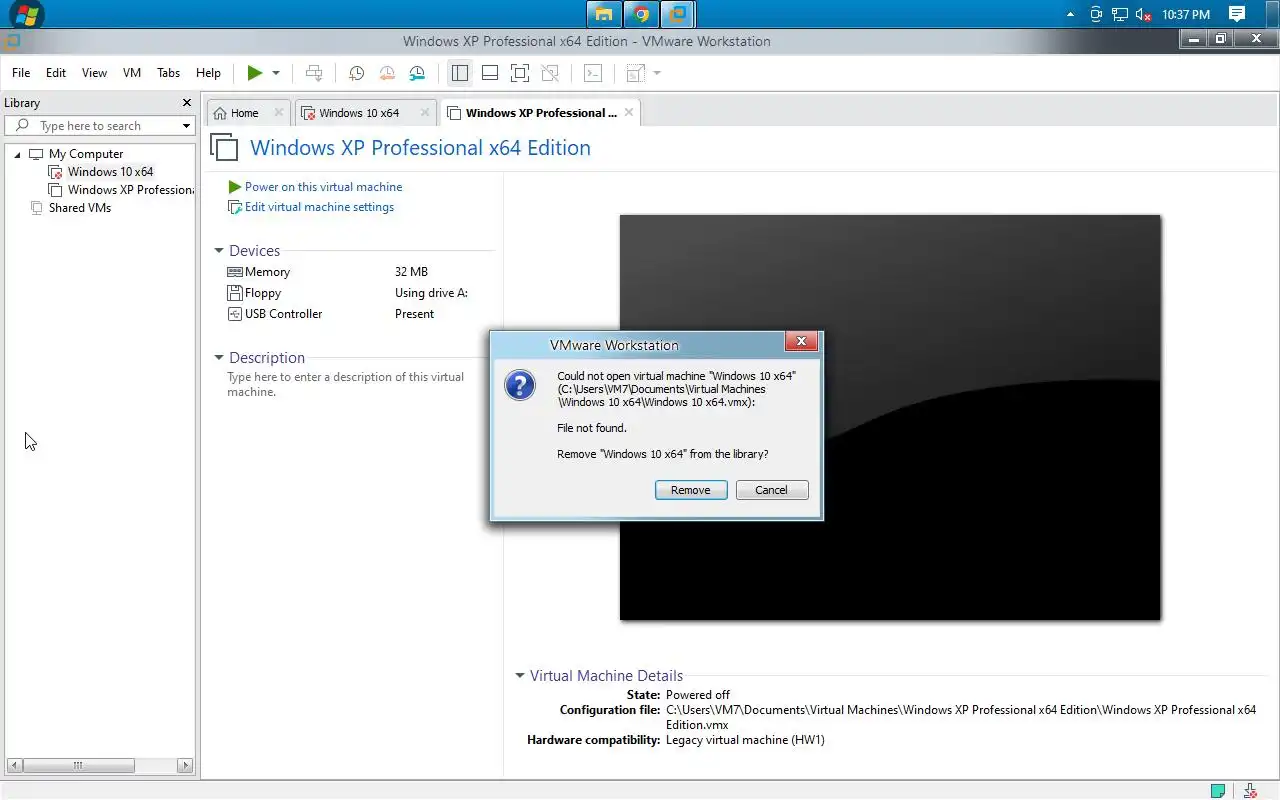
Task: Close the Windows 10 x64 tab
Action: coord(425,112)
